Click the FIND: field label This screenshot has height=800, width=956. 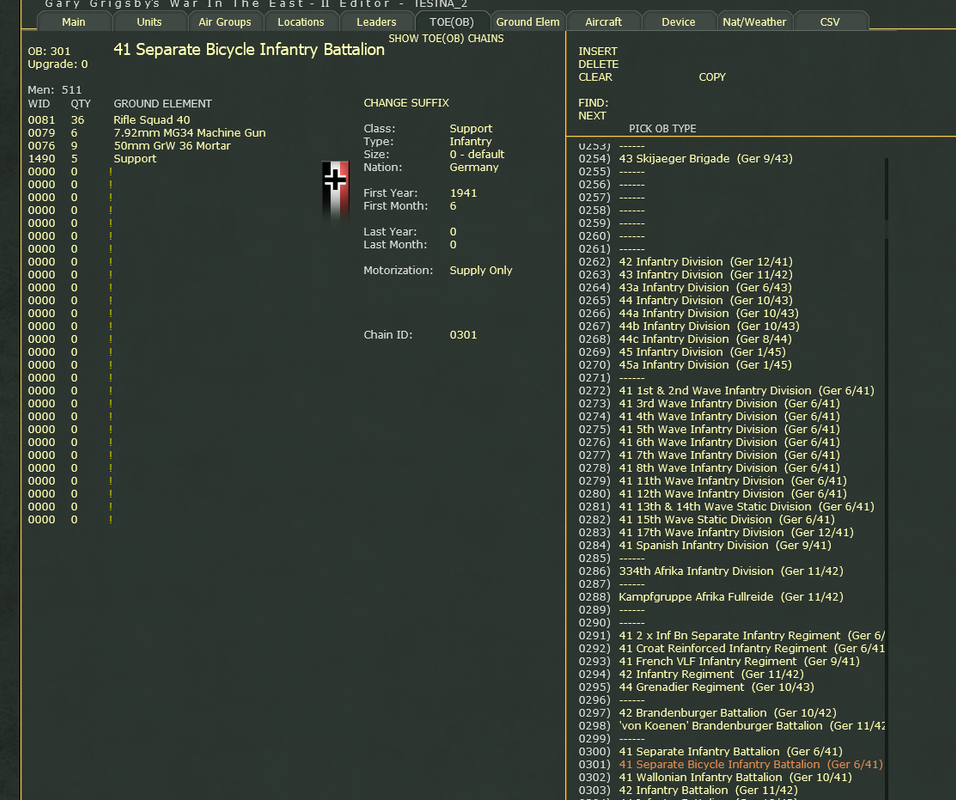[593, 102]
